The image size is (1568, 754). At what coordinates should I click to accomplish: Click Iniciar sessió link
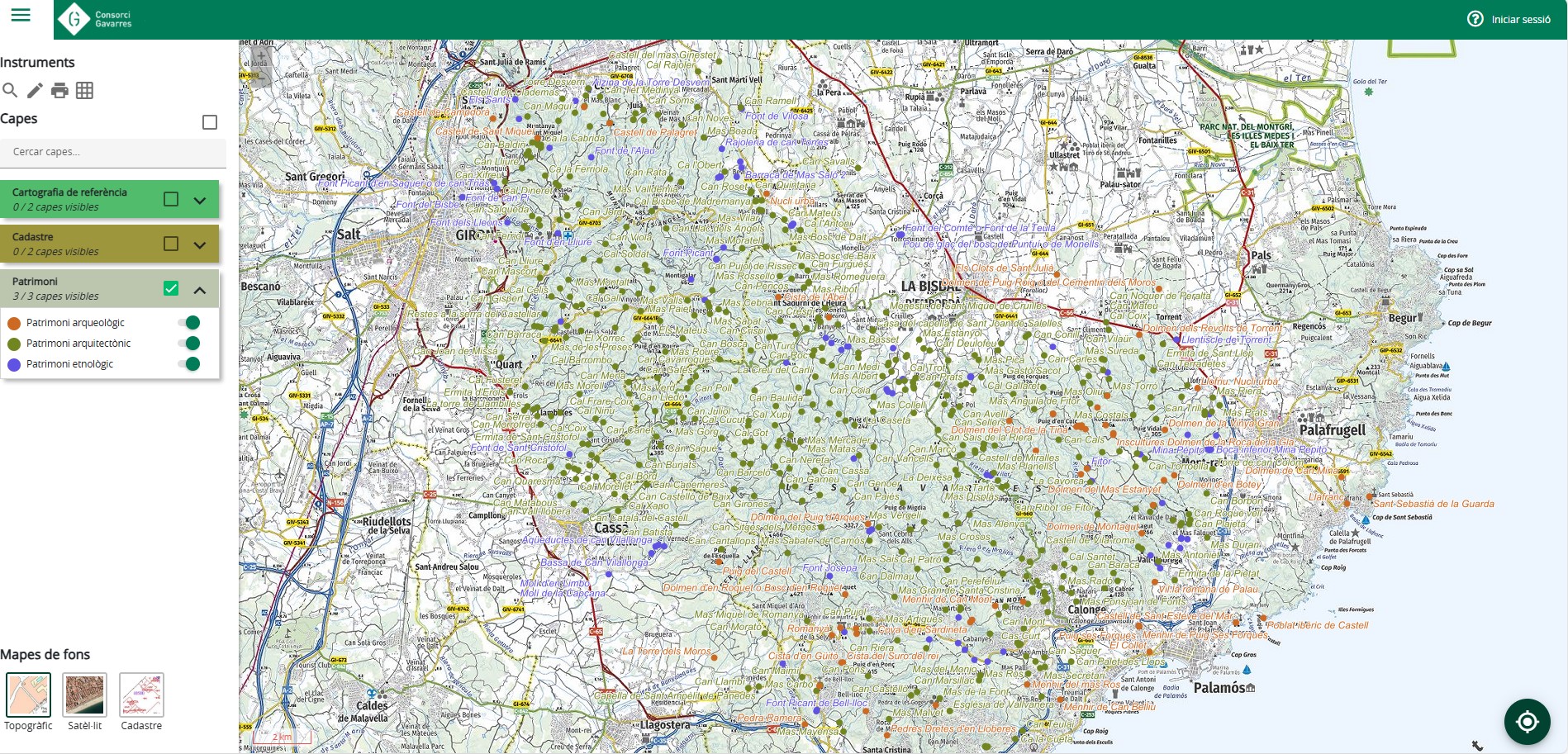(1520, 20)
